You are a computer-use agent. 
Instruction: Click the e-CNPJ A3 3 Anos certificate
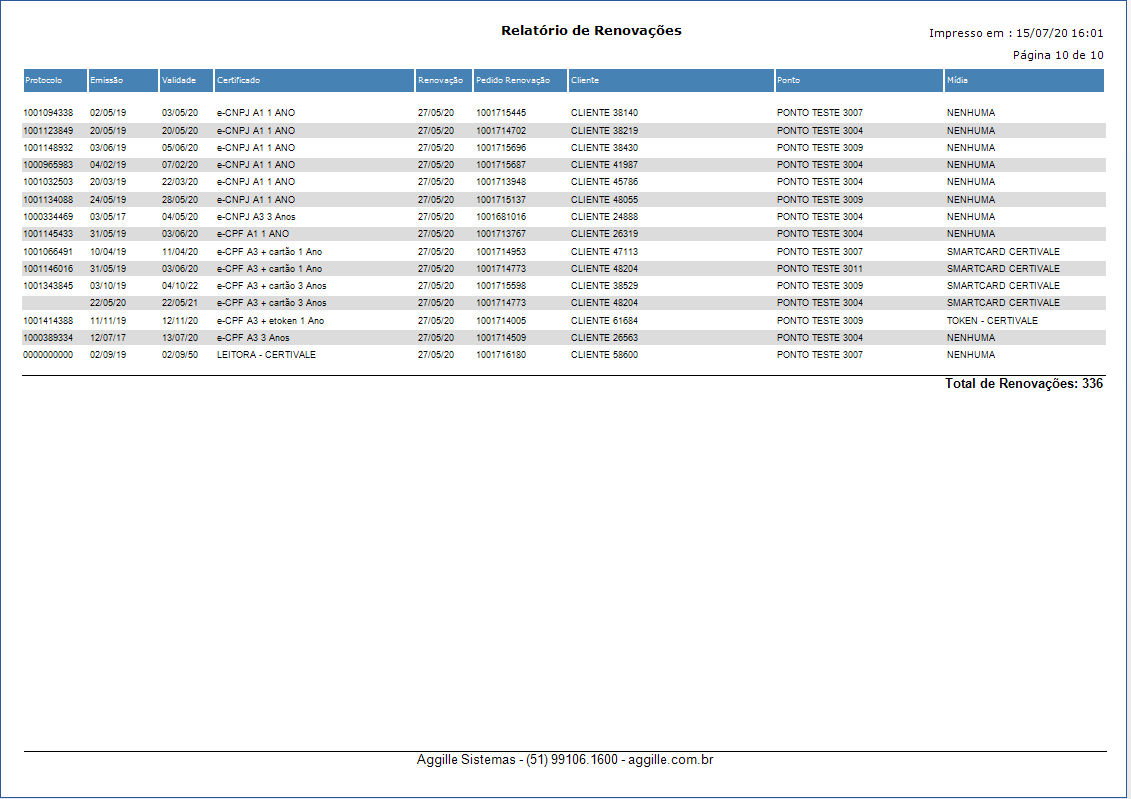coord(256,217)
